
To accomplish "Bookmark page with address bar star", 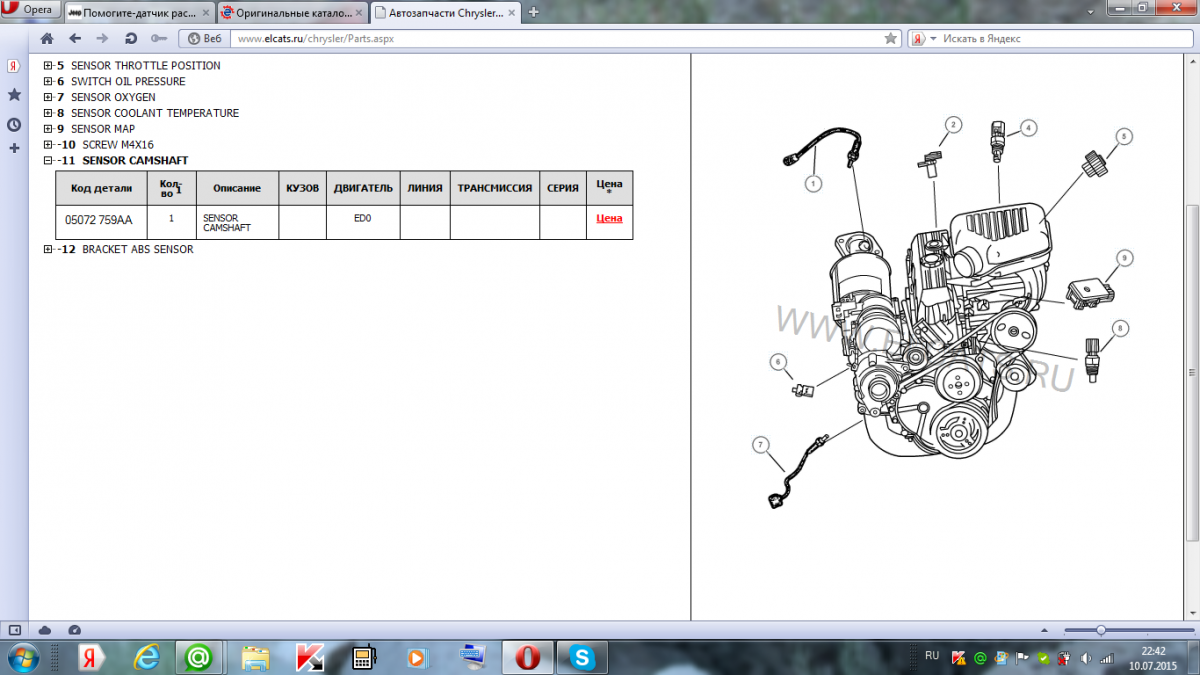I will (891, 38).
